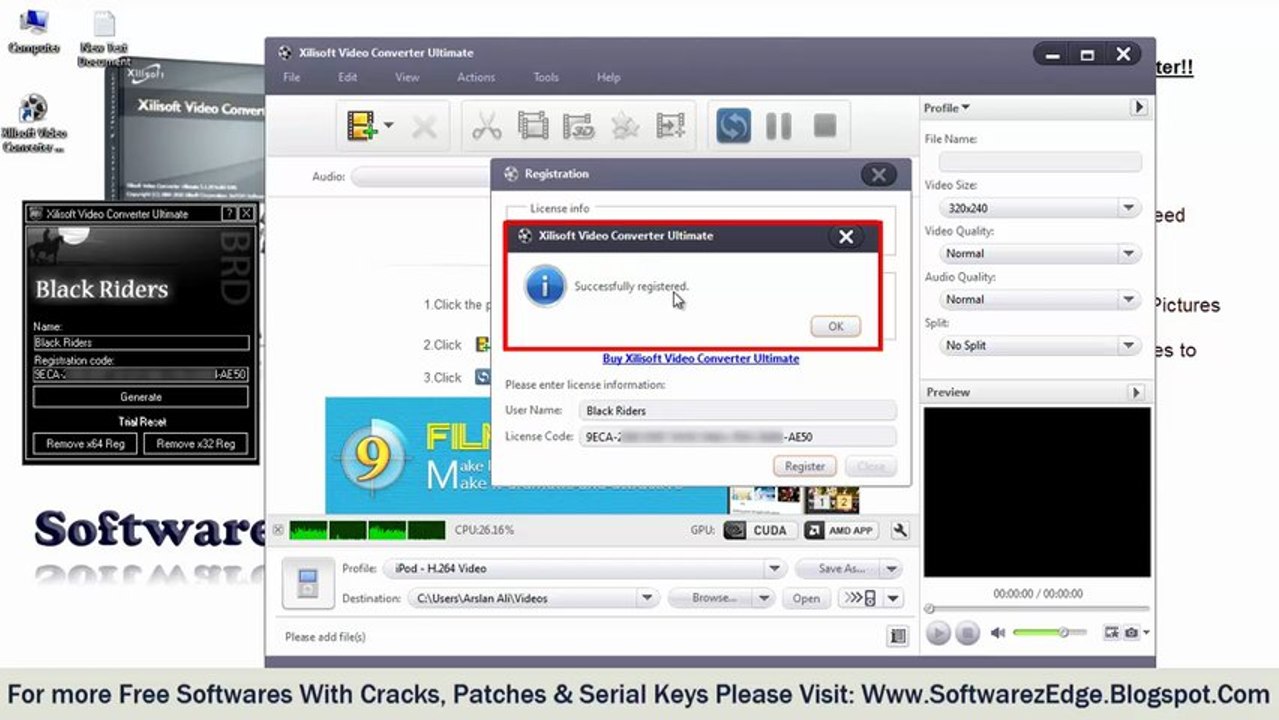The width and height of the screenshot is (1279, 720).
Task: Open the Xilisoft Video Converter desktop shortcut
Action: tap(33, 124)
